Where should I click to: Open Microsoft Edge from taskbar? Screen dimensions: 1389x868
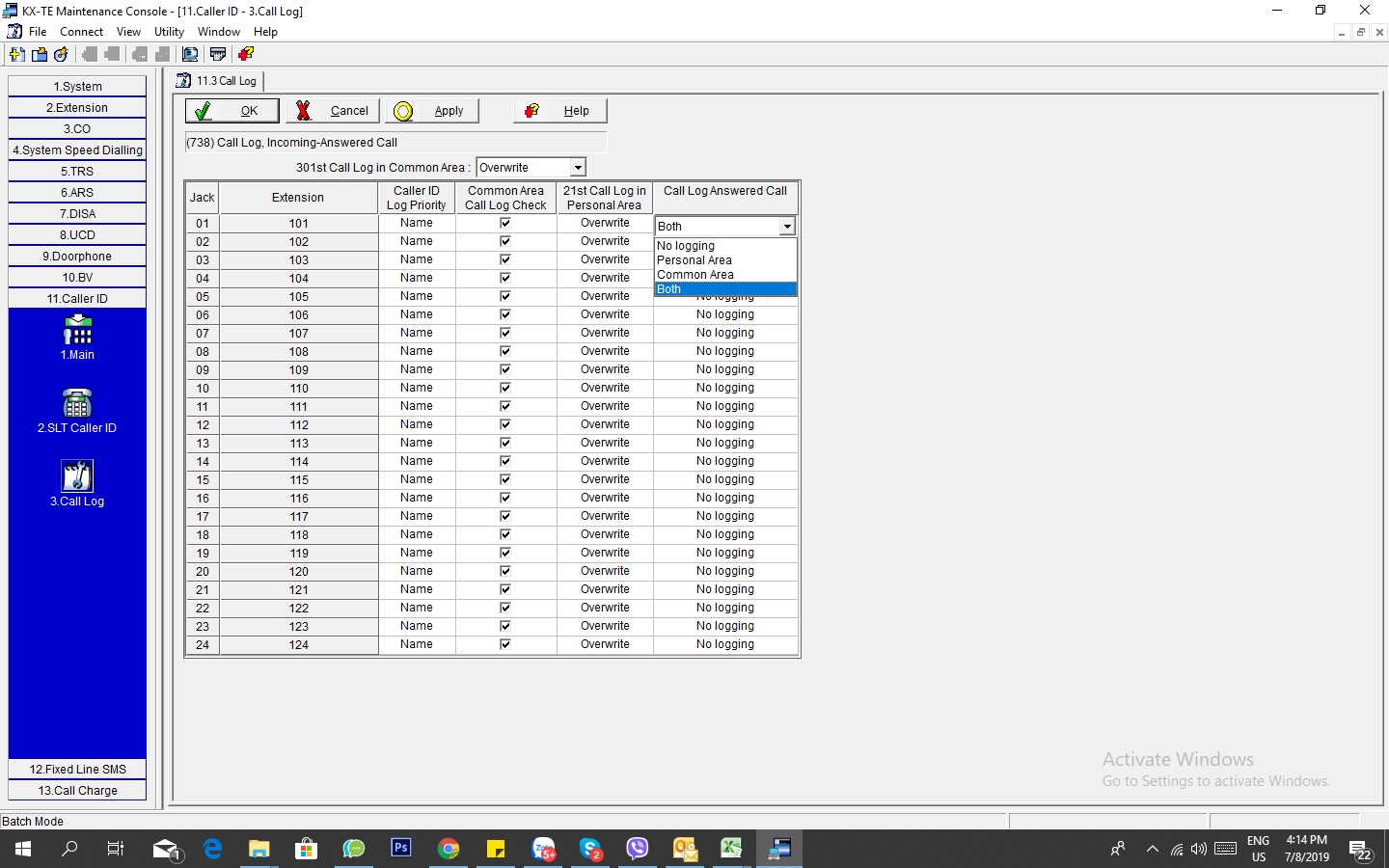(213, 849)
